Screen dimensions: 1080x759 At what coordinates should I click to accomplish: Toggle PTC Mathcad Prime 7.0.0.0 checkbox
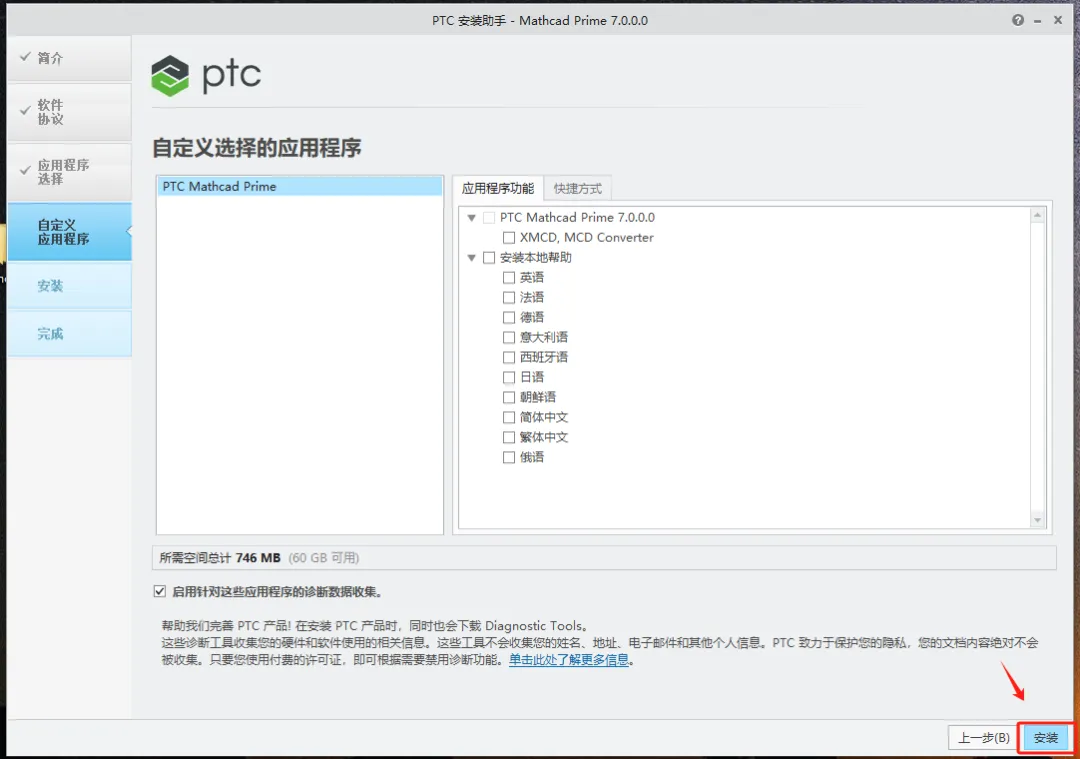click(489, 218)
